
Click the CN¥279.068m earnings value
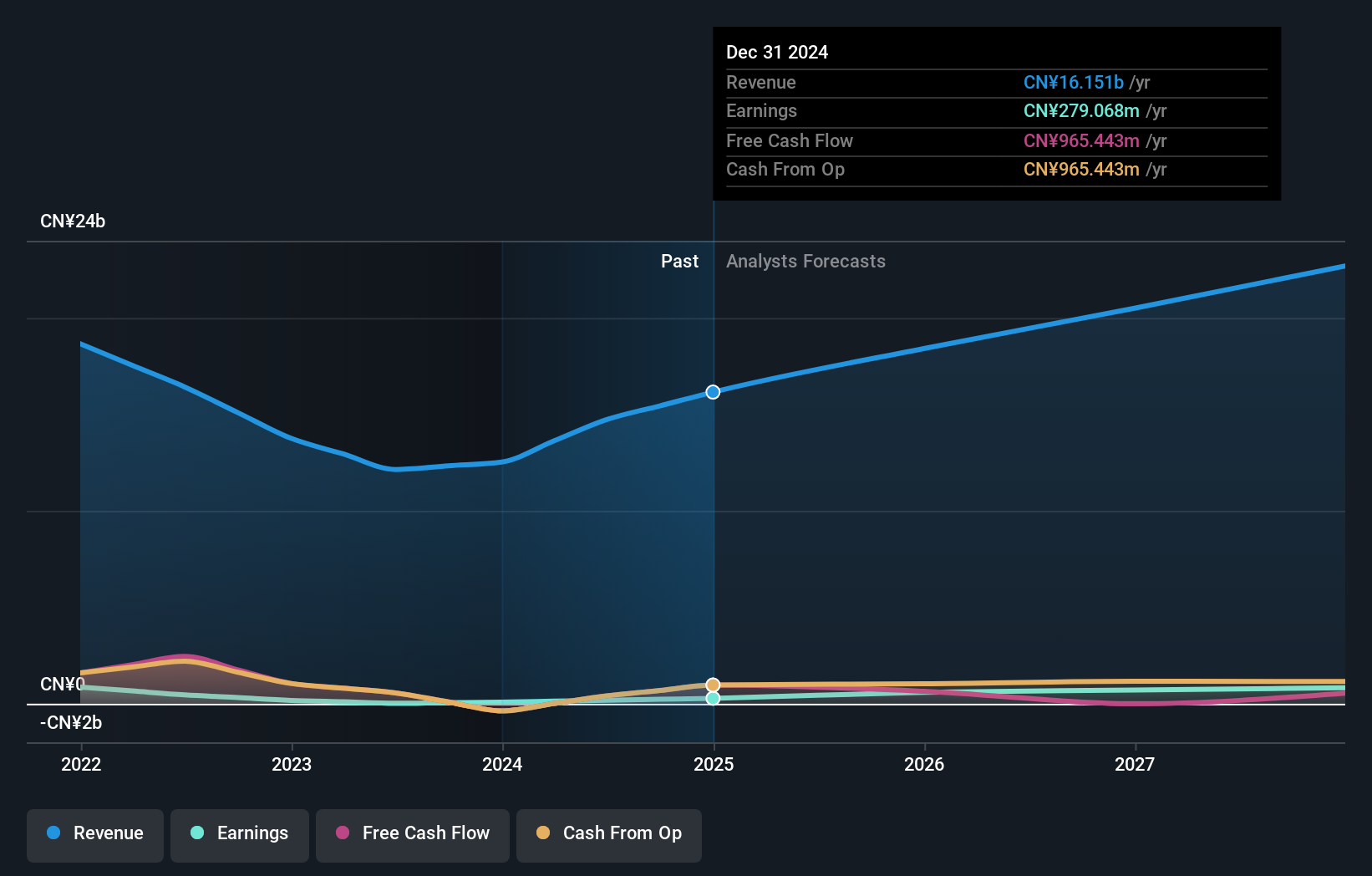pos(1080,110)
